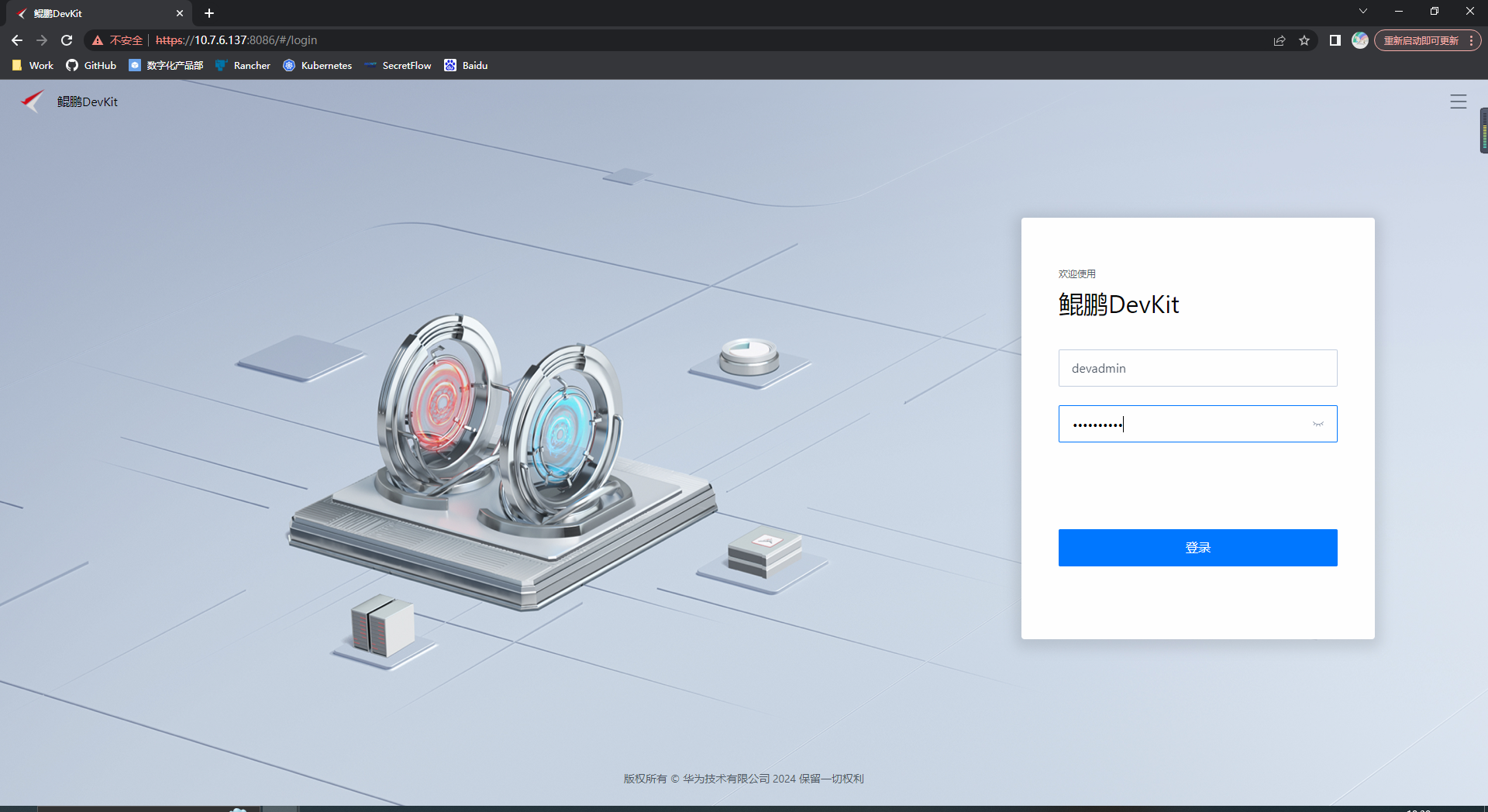Click the browser profile avatar

1360,40
